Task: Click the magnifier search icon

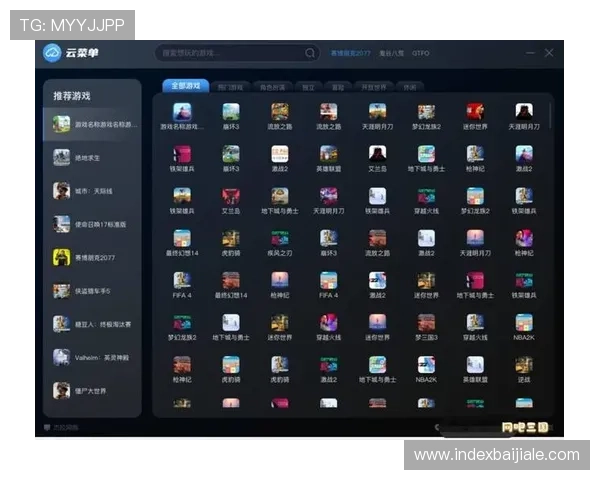Action: (310, 53)
